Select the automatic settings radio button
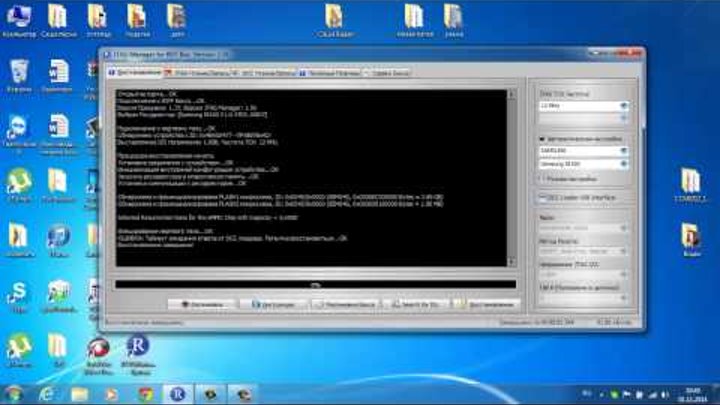Image resolution: width=720 pixels, height=405 pixels. click(x=542, y=140)
